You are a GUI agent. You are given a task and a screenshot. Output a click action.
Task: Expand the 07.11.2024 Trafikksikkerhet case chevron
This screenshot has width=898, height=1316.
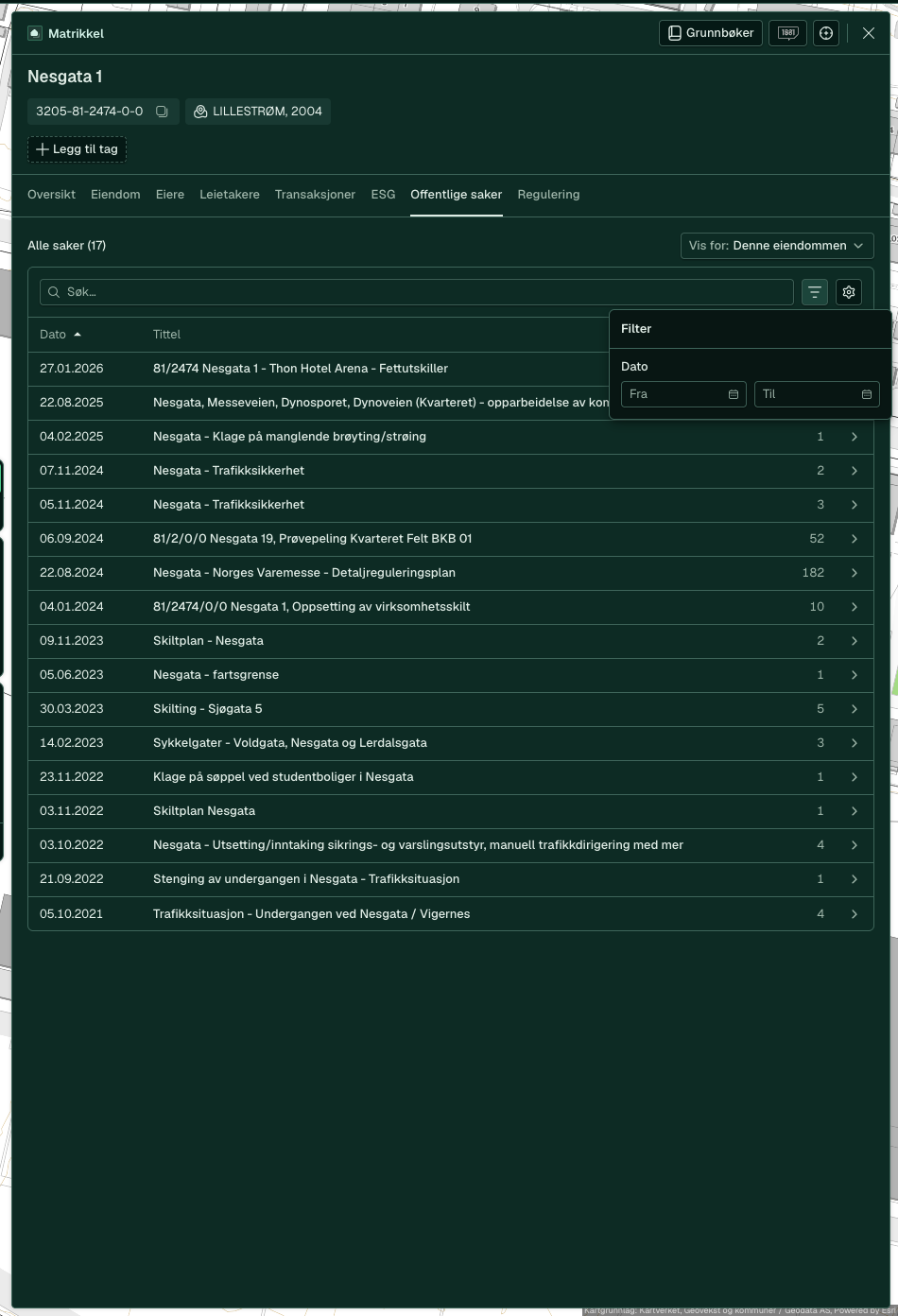(x=855, y=471)
